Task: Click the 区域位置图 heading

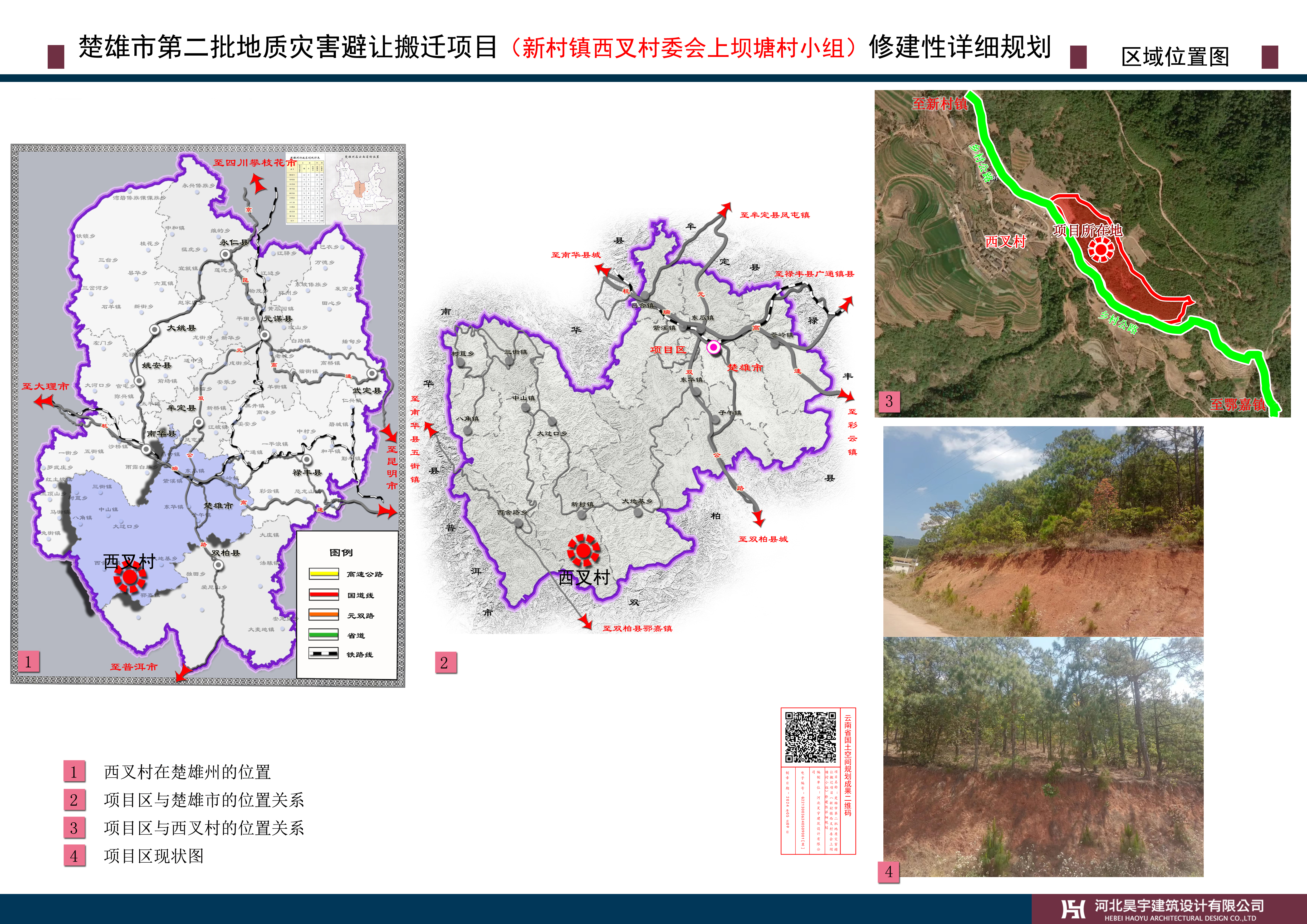Action: [1175, 57]
